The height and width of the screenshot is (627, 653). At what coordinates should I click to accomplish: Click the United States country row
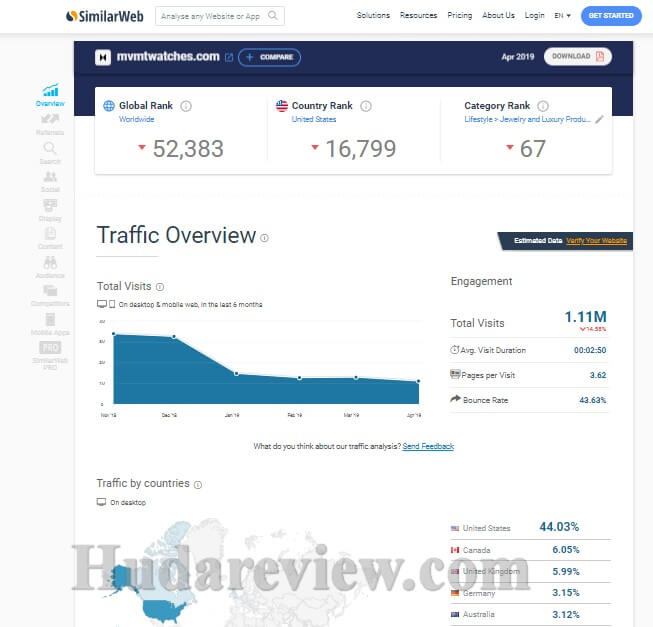coord(531,527)
